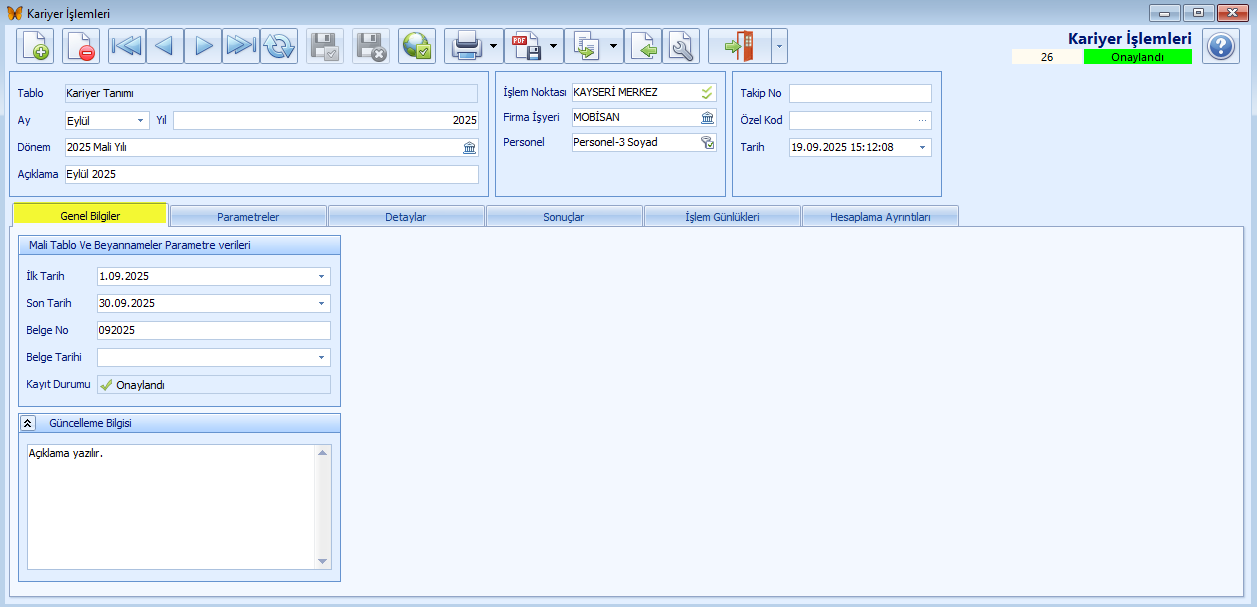Open the Hesaplama Ayrıntıları tab
The height and width of the screenshot is (607, 1257).
point(880,216)
